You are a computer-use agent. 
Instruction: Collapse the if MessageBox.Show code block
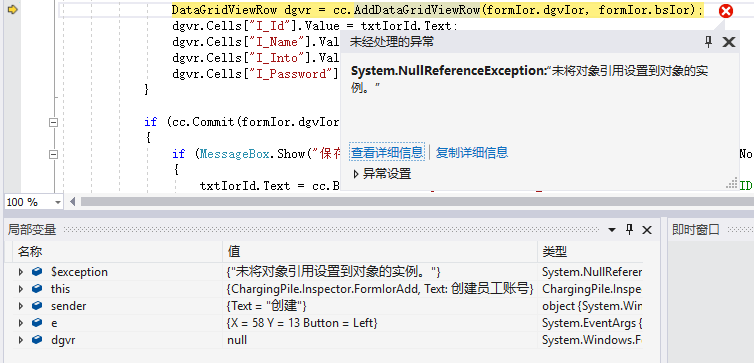pos(53,154)
